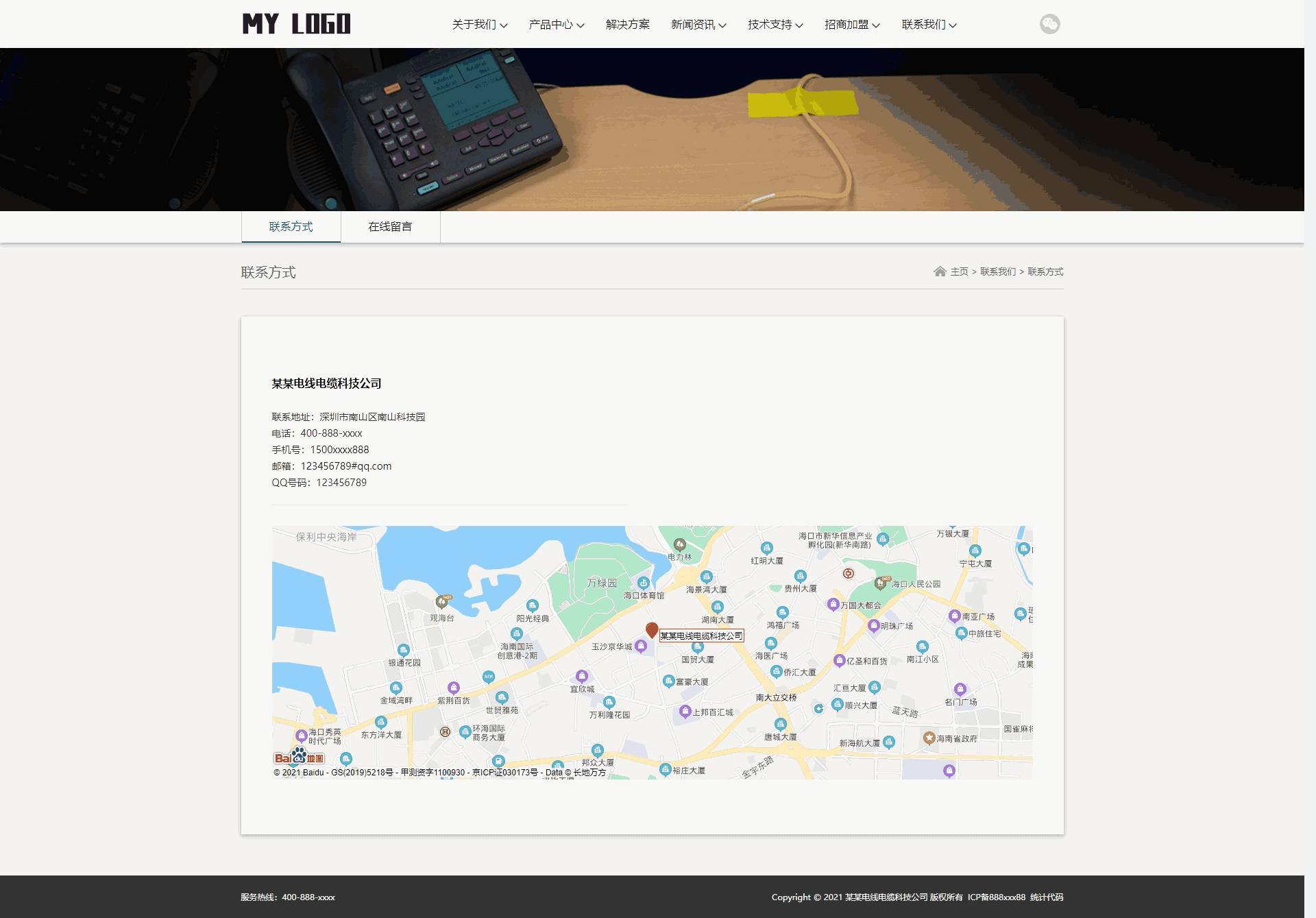Click the Baidu map logo
This screenshot has width=1316, height=918.
click(x=299, y=757)
